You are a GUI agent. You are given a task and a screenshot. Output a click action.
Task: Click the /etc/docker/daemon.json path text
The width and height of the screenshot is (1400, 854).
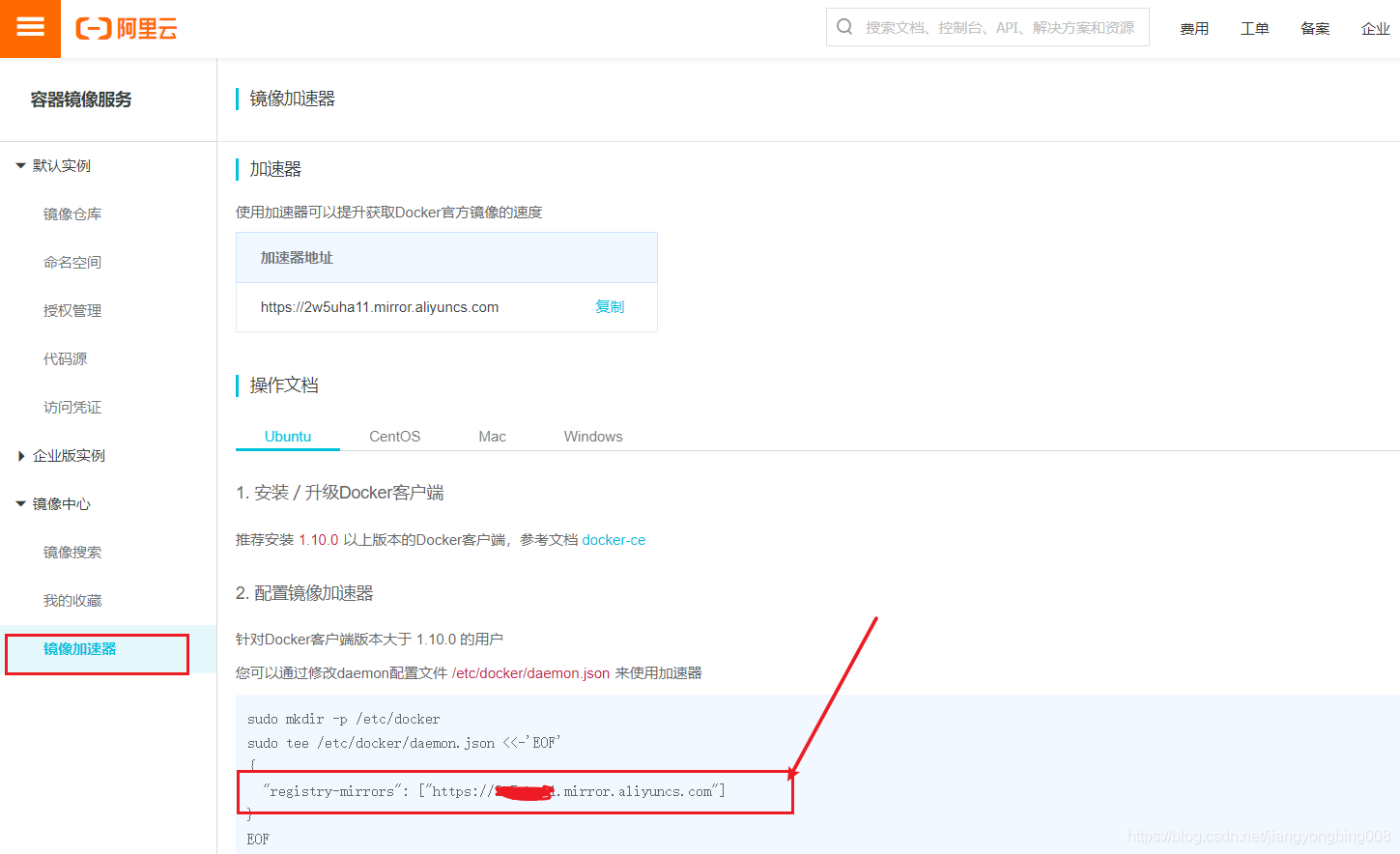tap(530, 673)
